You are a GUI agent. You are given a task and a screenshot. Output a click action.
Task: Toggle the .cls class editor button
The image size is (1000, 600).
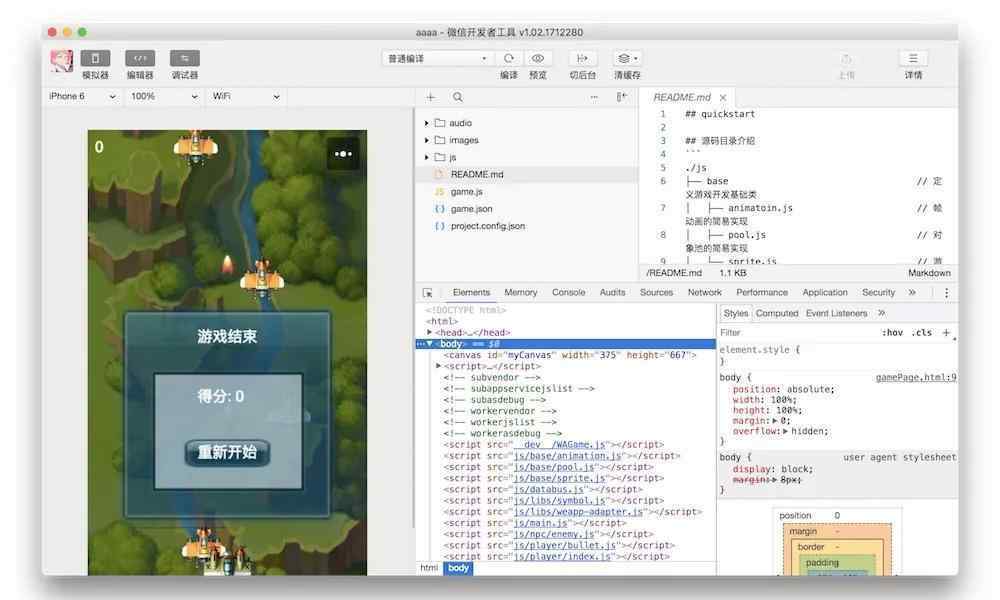pos(922,333)
